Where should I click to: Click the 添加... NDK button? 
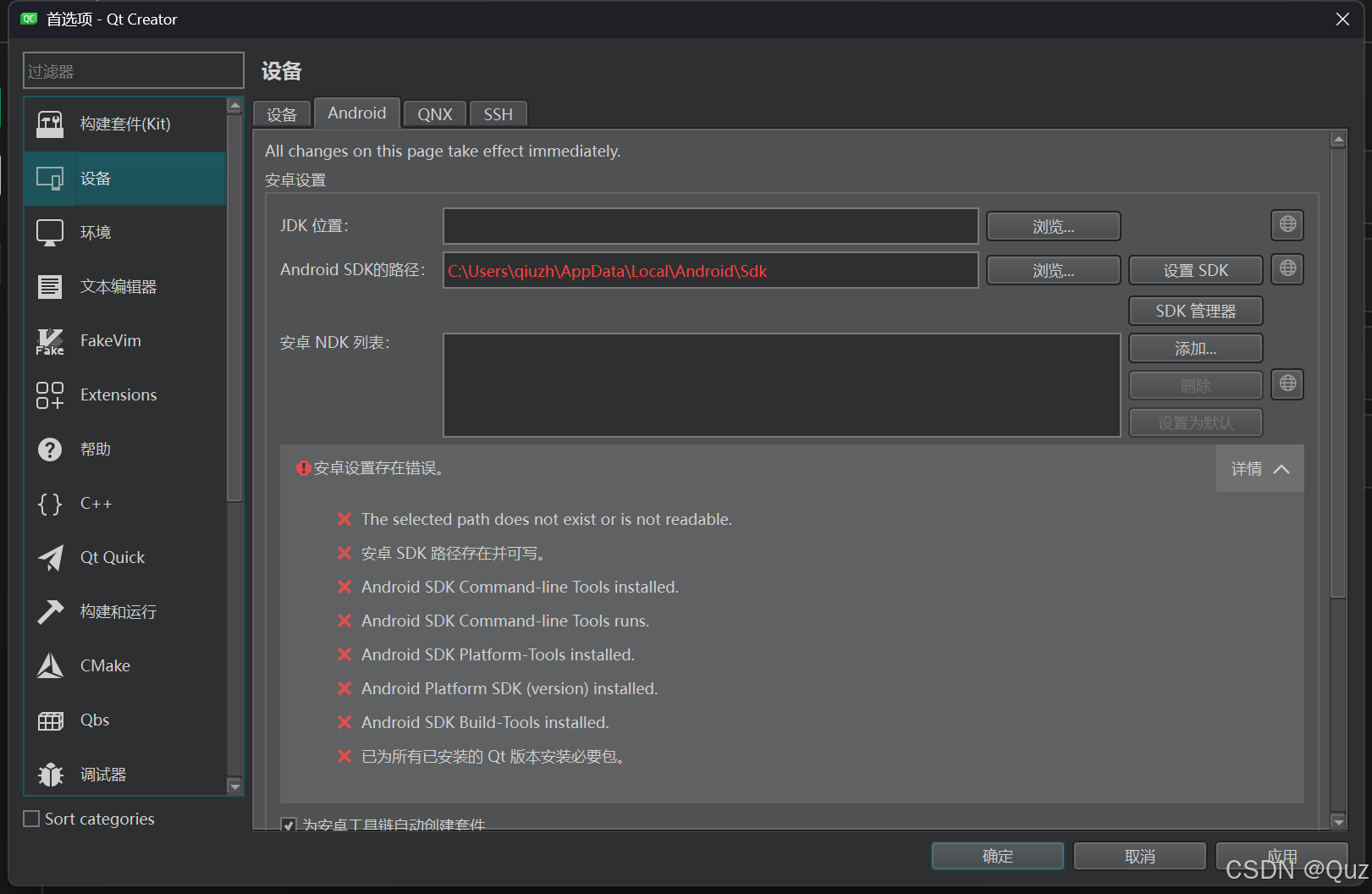coord(1196,348)
